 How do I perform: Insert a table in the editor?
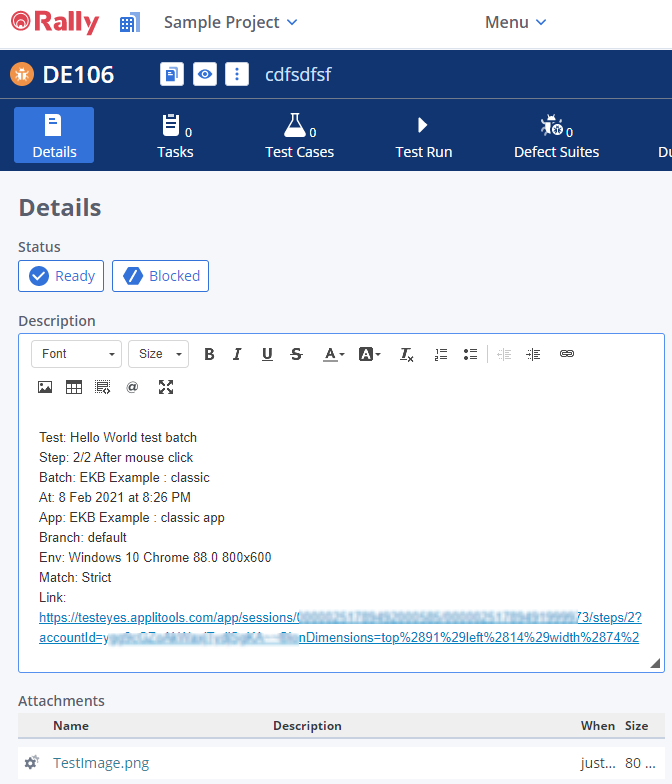(x=74, y=387)
